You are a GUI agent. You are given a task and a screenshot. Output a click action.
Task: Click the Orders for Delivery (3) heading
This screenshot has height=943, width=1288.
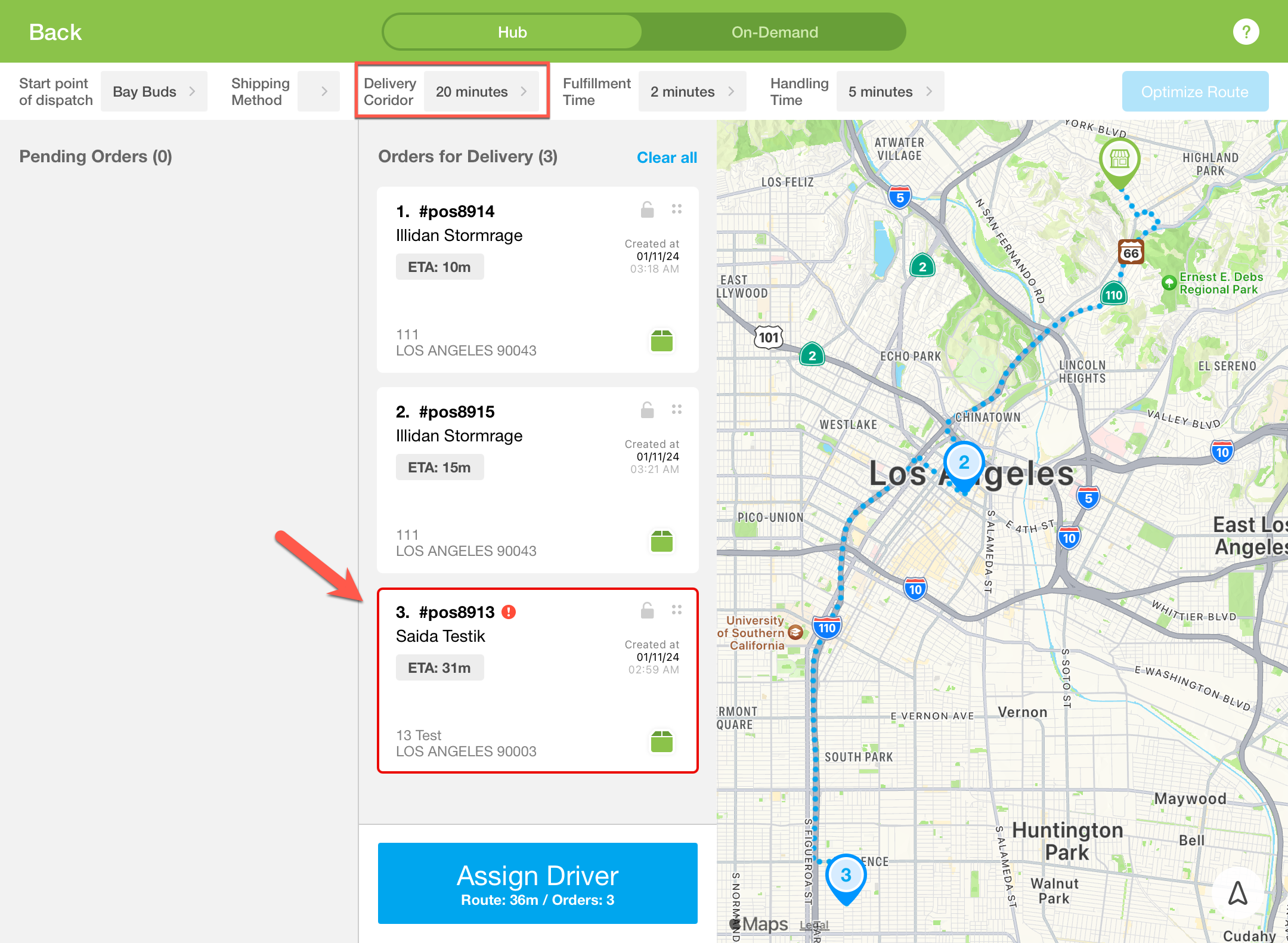tap(467, 156)
